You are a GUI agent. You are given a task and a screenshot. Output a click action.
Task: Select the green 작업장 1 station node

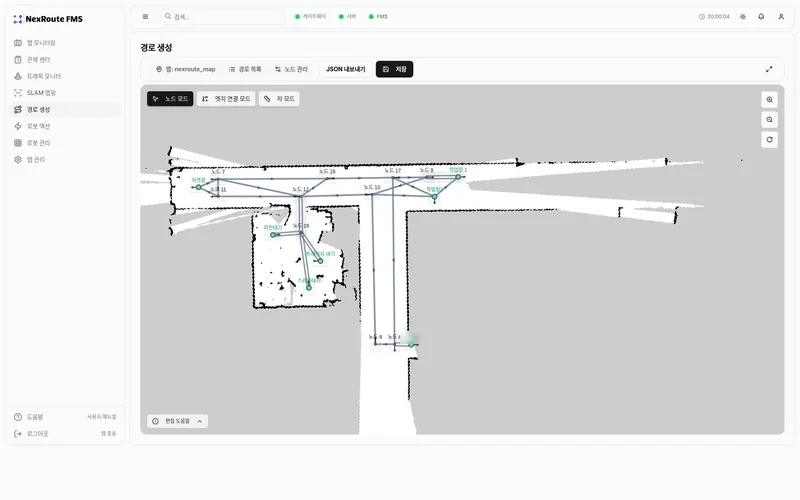458,177
